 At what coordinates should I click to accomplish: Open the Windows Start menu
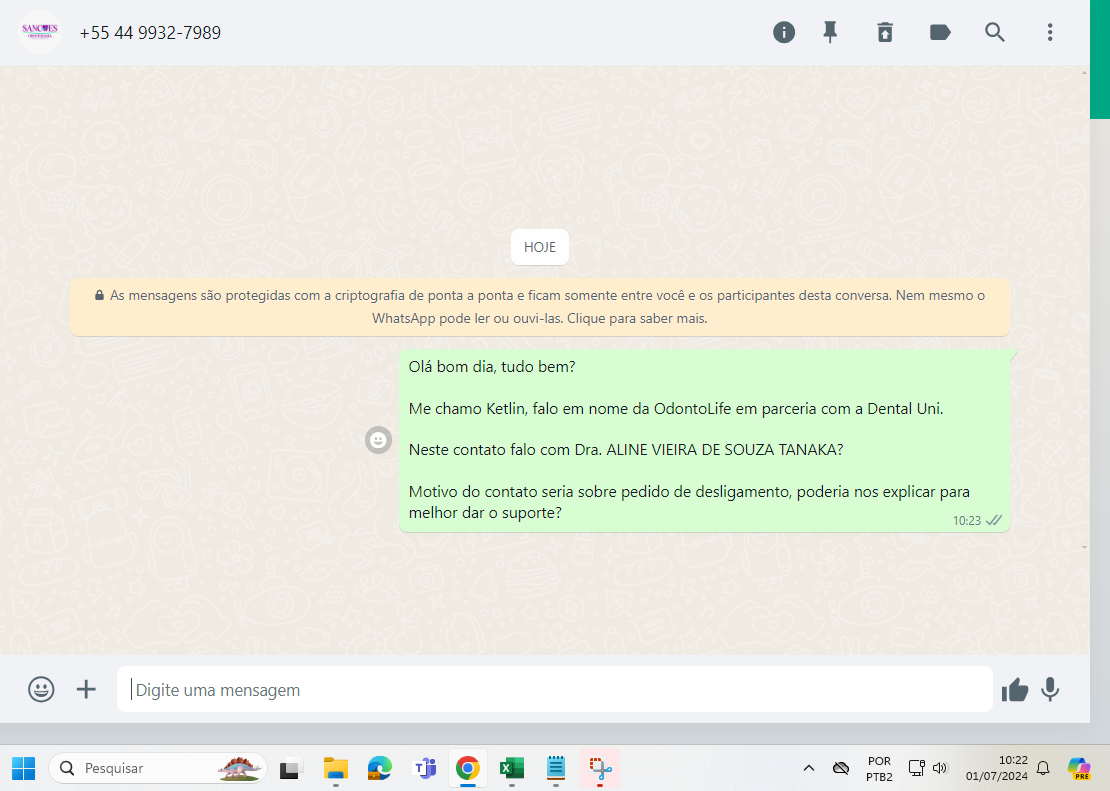pyautogui.click(x=23, y=768)
